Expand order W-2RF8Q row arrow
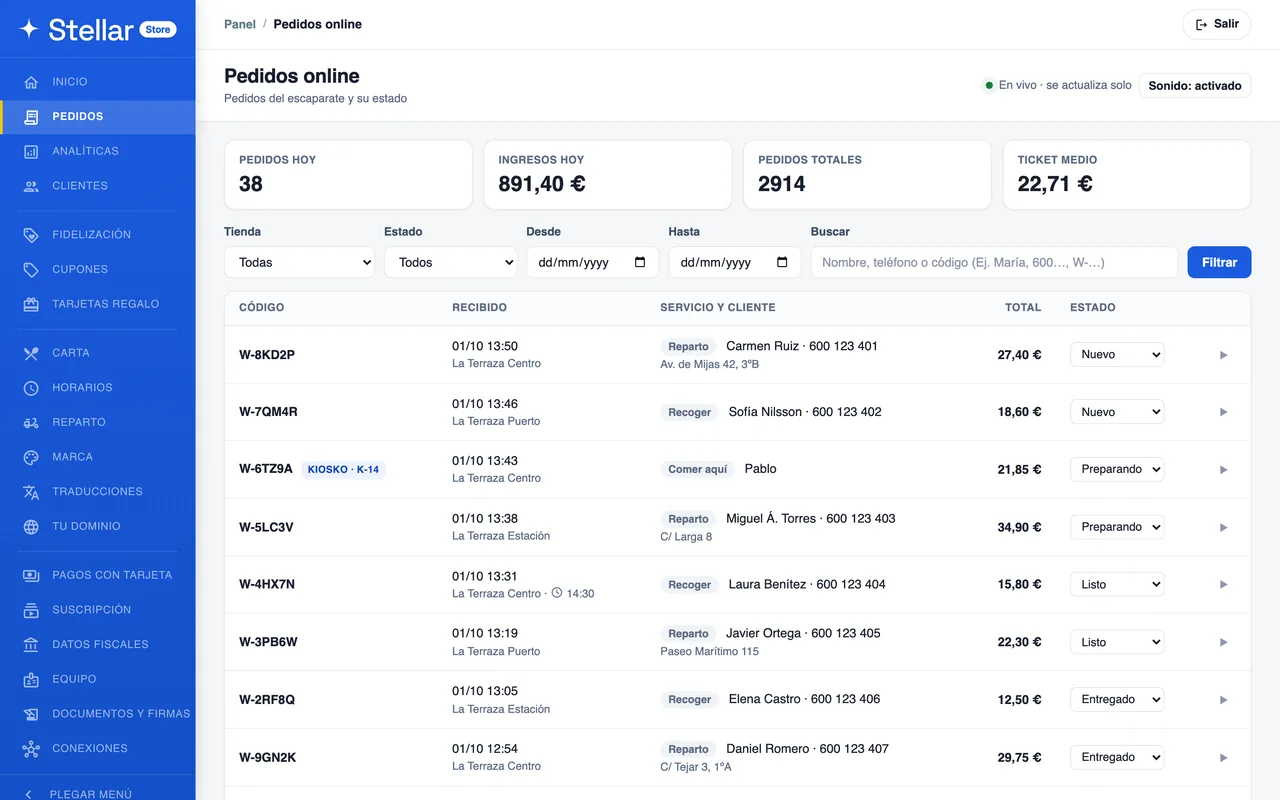The width and height of the screenshot is (1280, 800). [1223, 700]
